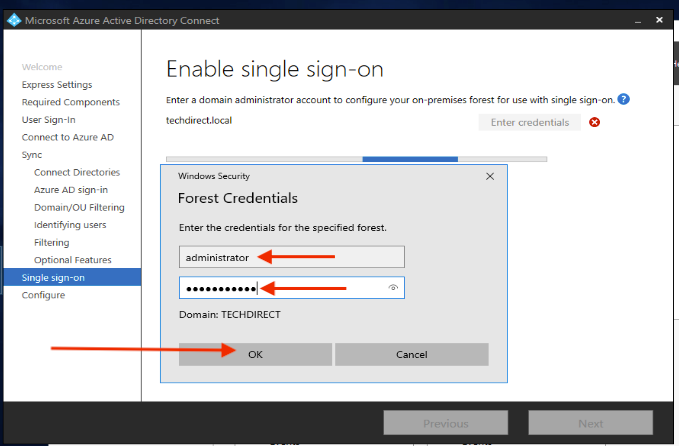Select Welcome in the sidebar
679x446 pixels.
[42, 67]
